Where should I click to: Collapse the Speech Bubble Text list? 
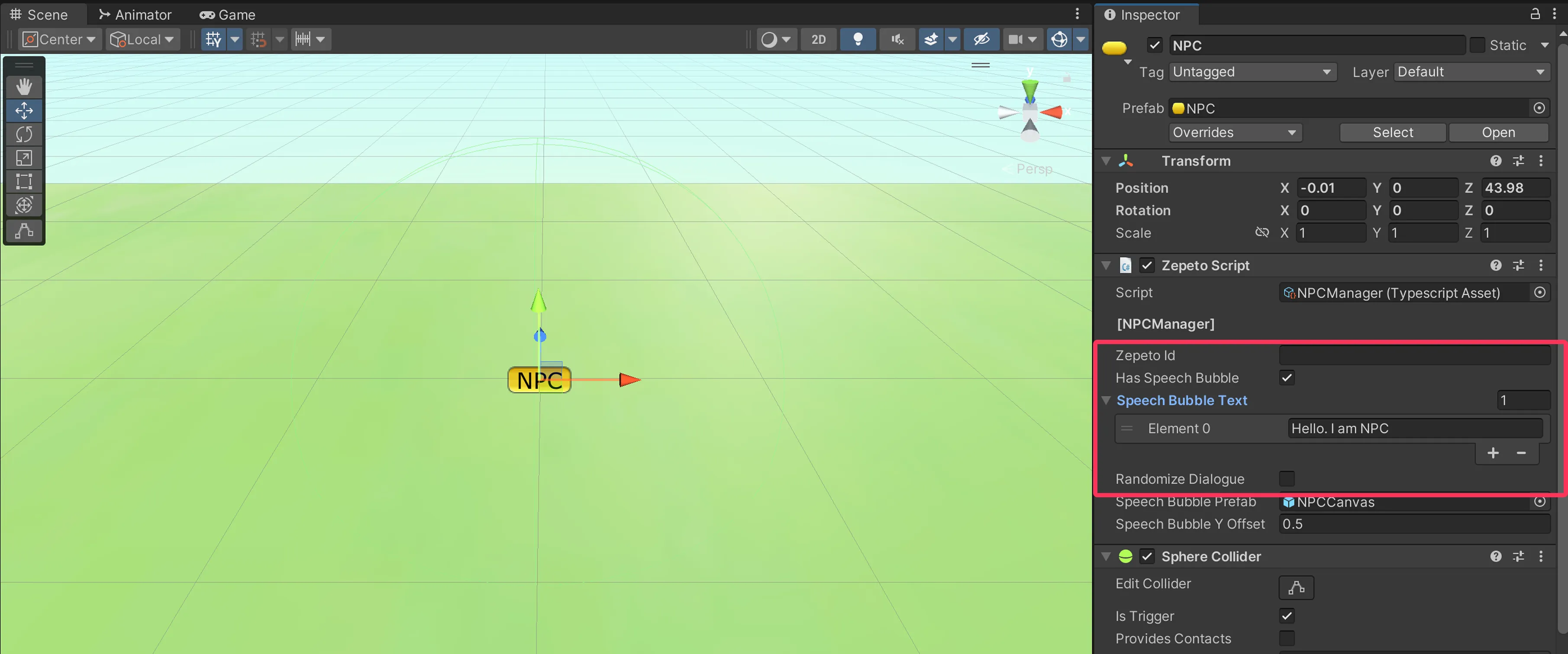(x=1106, y=400)
